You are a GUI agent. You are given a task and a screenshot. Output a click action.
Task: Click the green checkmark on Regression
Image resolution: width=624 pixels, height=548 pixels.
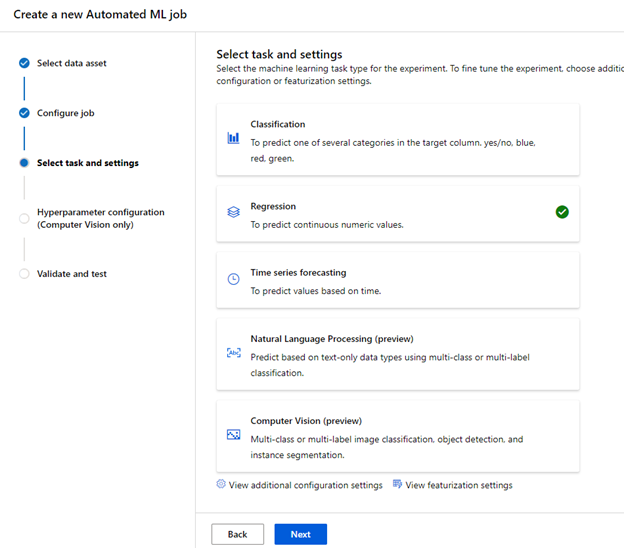(562, 212)
